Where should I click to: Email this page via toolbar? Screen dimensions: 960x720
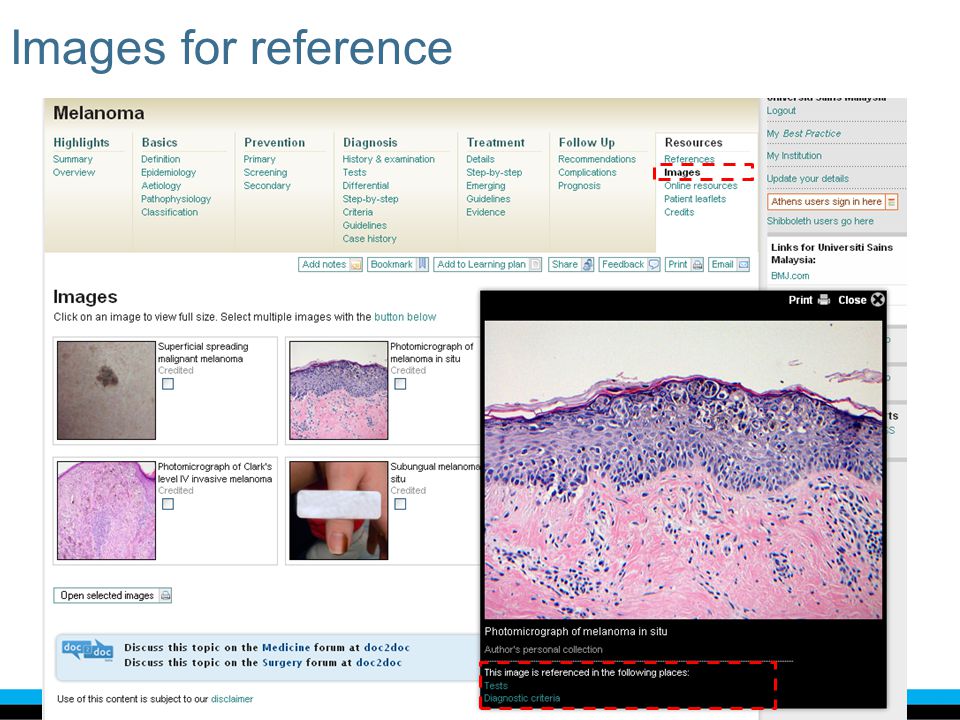[x=729, y=264]
